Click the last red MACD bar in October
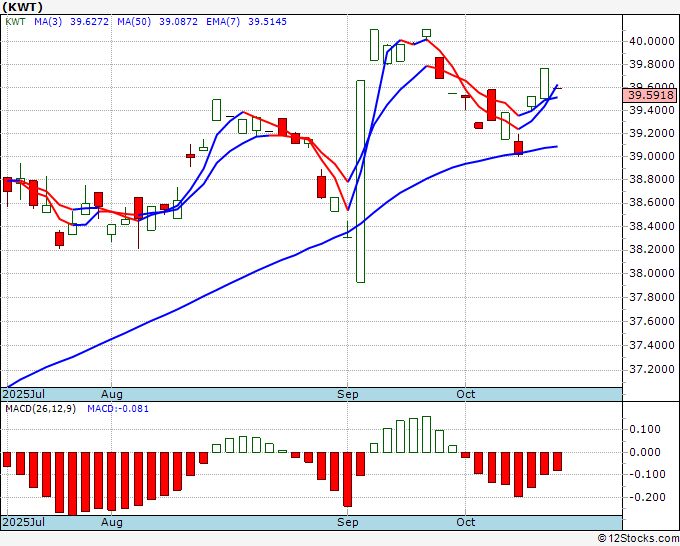The width and height of the screenshot is (680, 546). pos(557,461)
